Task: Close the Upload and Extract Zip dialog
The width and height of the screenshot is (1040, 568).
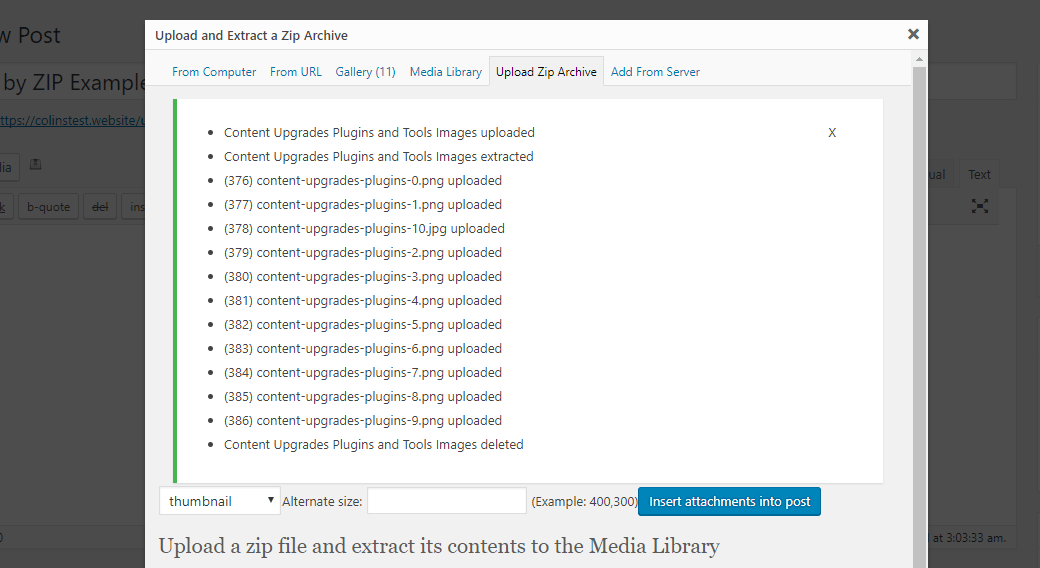Action: click(913, 34)
